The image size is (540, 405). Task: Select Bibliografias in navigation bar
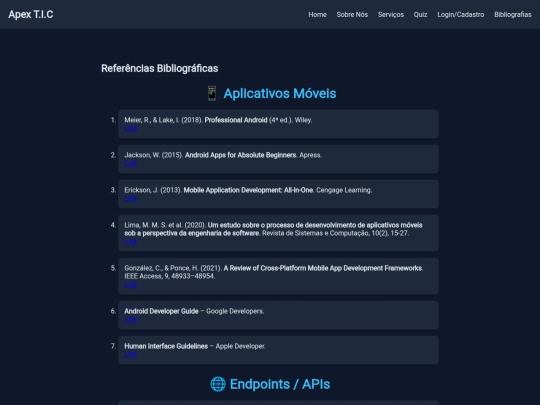point(512,14)
